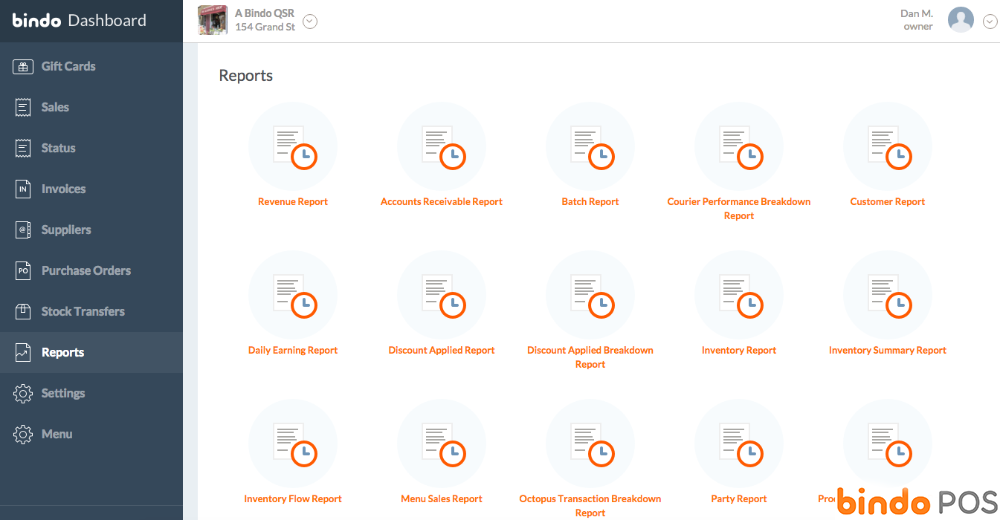Open the Customer Report icon

click(887, 147)
